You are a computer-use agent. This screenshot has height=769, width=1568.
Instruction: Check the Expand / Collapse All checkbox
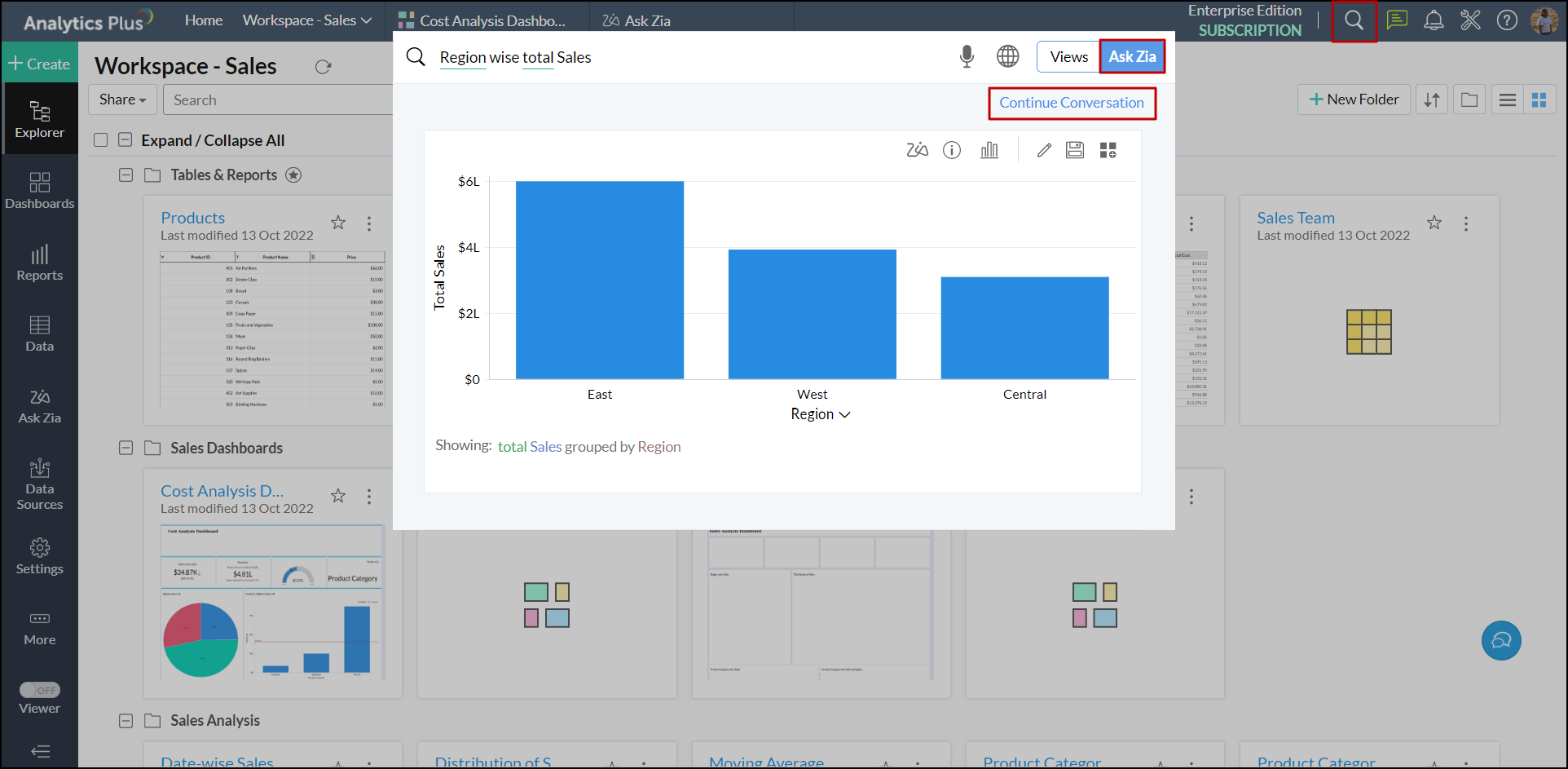[x=101, y=140]
